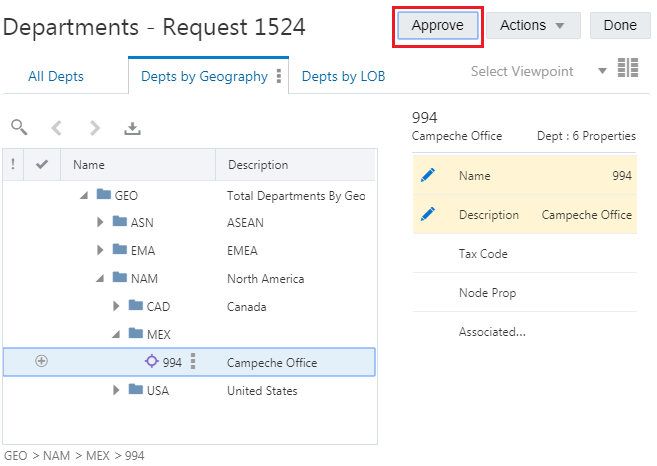Expand the ASN folder node
Screen dimensions: 657x466
tap(100, 222)
